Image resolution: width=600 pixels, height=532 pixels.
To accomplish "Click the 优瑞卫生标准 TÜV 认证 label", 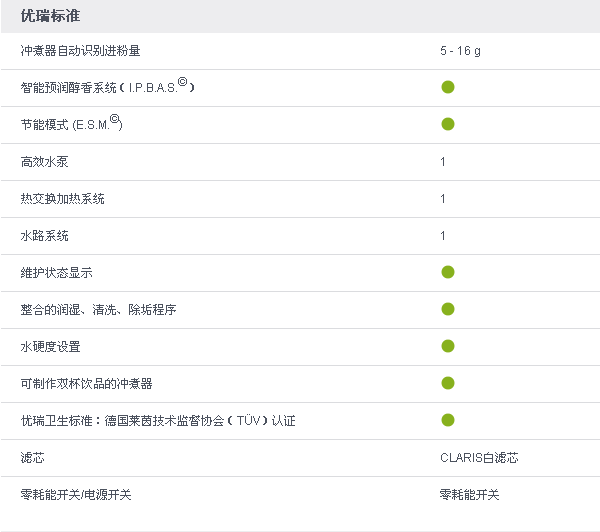I will [158, 421].
